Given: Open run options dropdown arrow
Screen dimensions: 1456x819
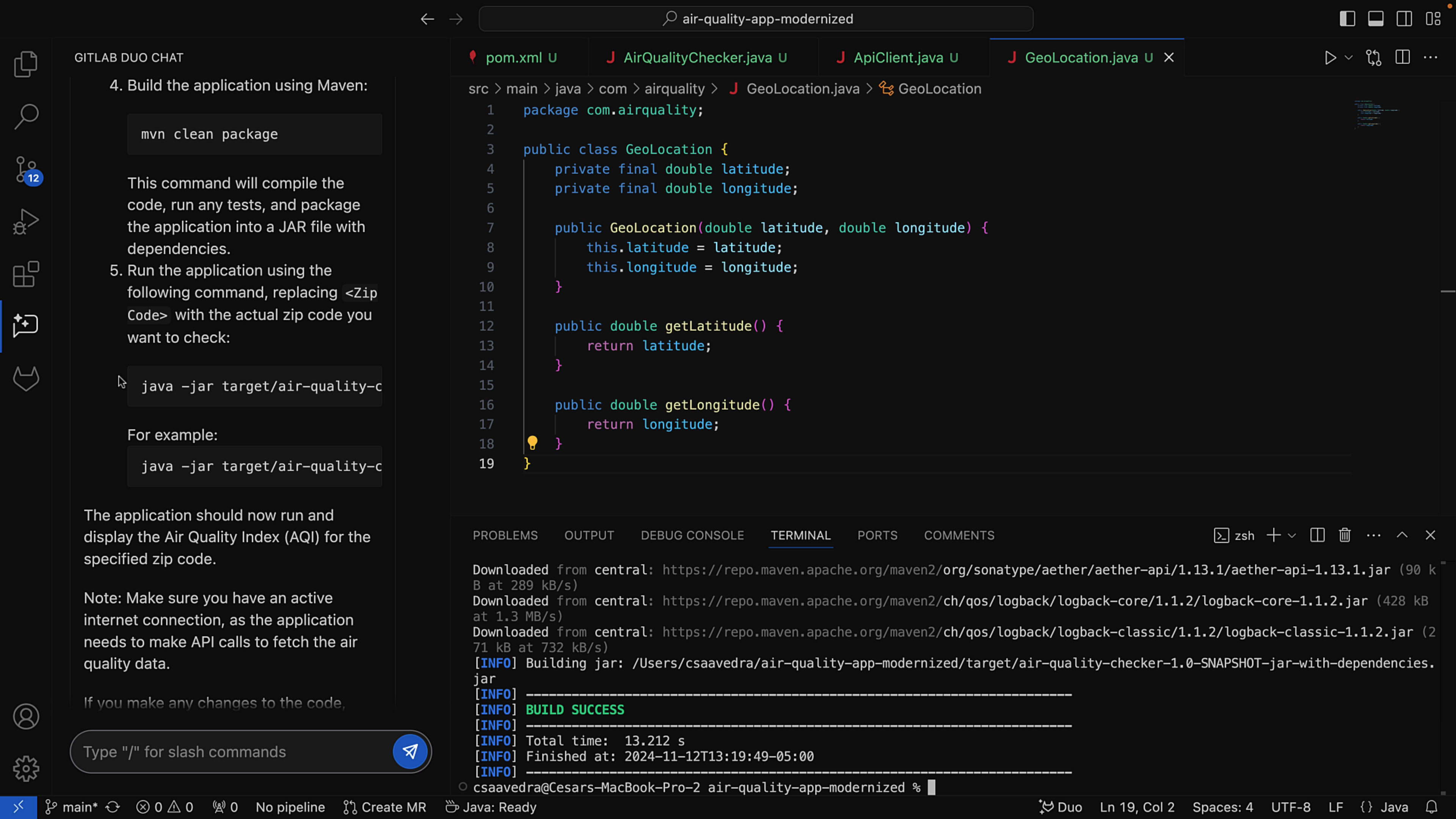Looking at the screenshot, I should 1349,58.
